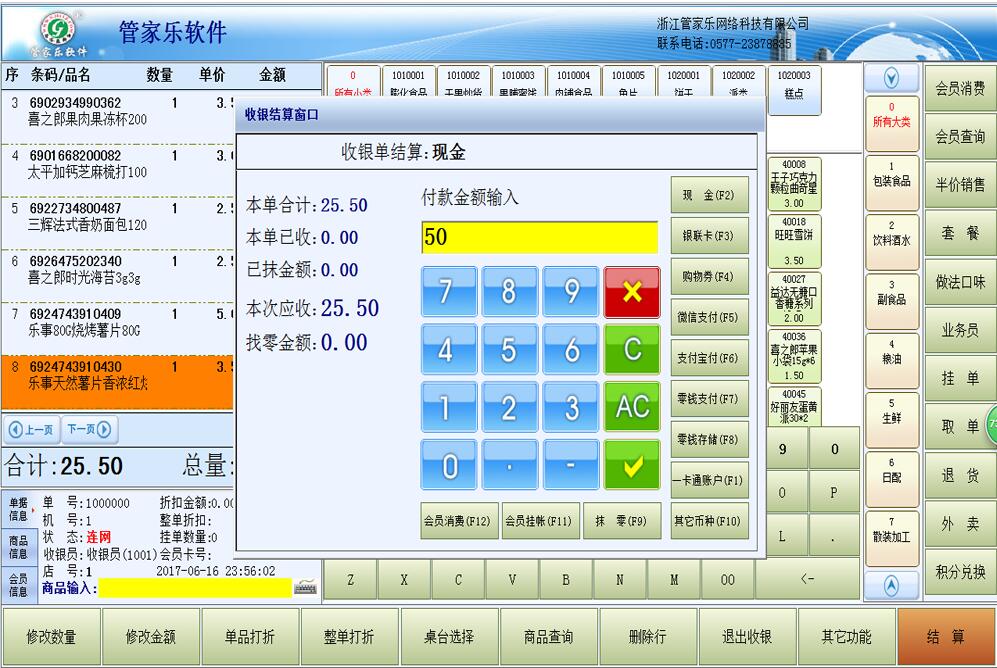Open 其它币种(F10) currency option

tap(710, 521)
